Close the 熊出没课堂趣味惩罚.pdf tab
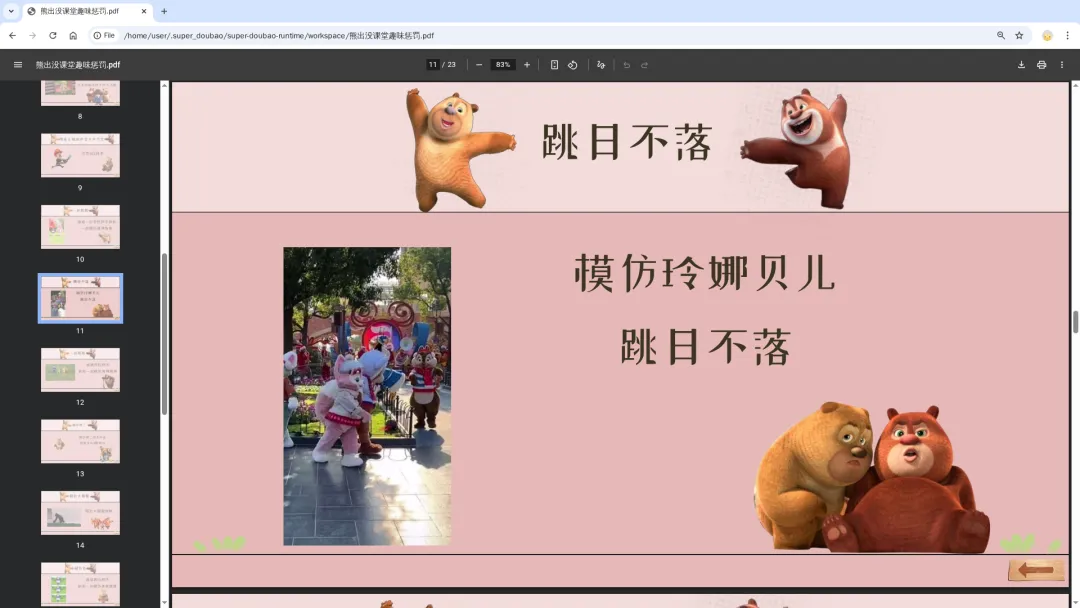 click(144, 11)
